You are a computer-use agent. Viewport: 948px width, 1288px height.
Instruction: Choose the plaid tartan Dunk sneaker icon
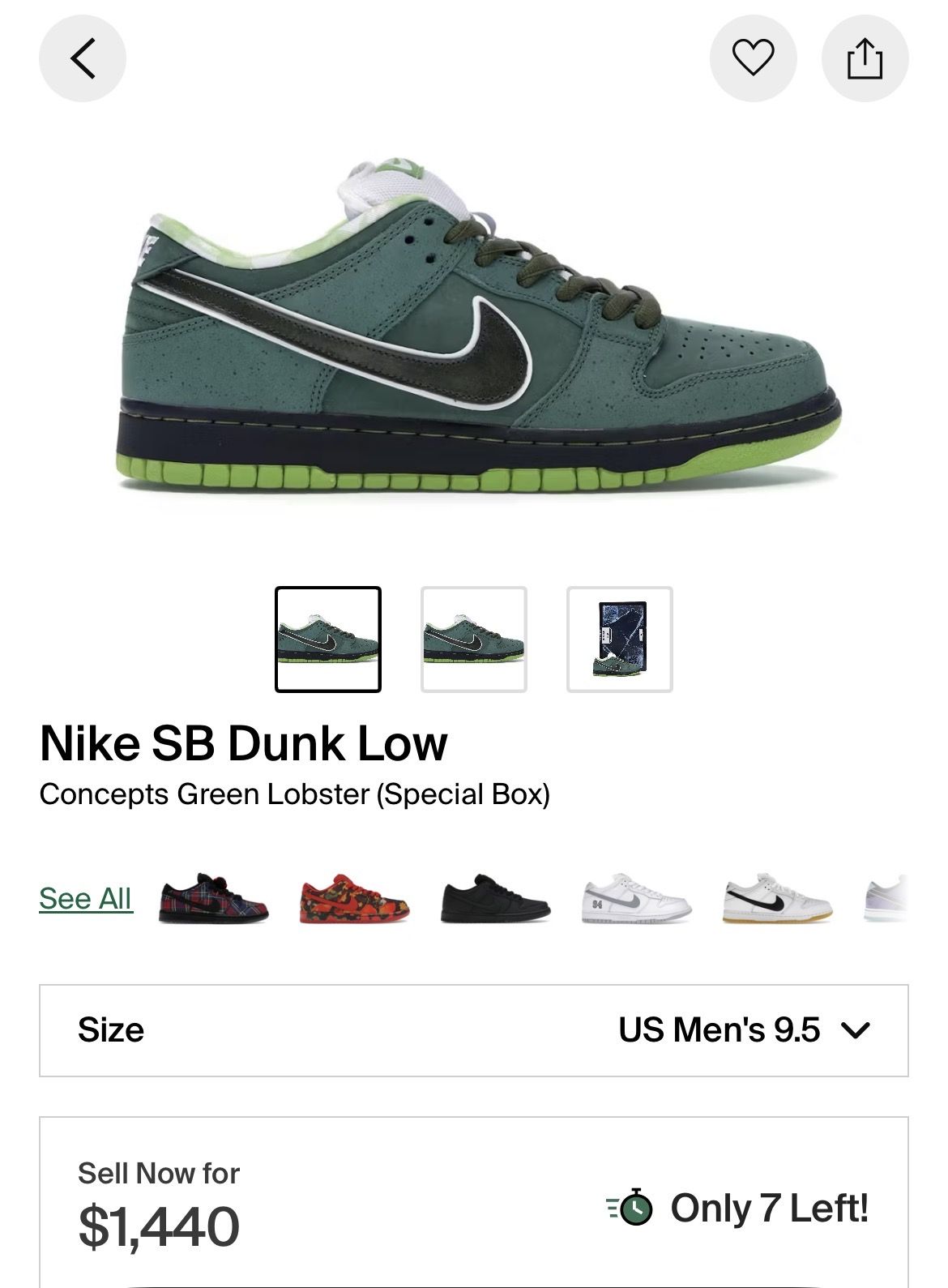click(x=213, y=898)
